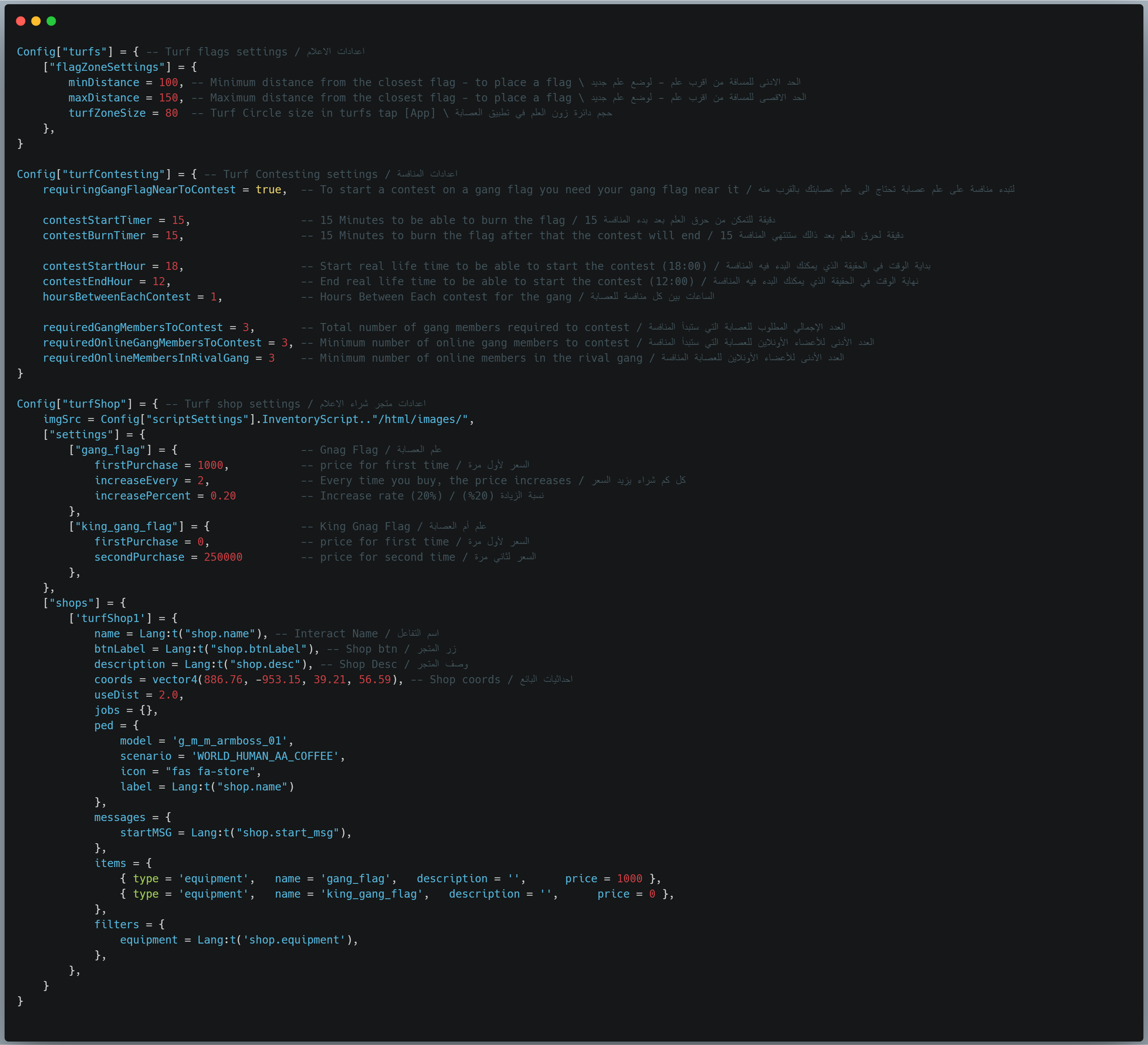Select the Config["turfs"] declaration text
This screenshot has height=1045, width=1148.
pos(65,52)
